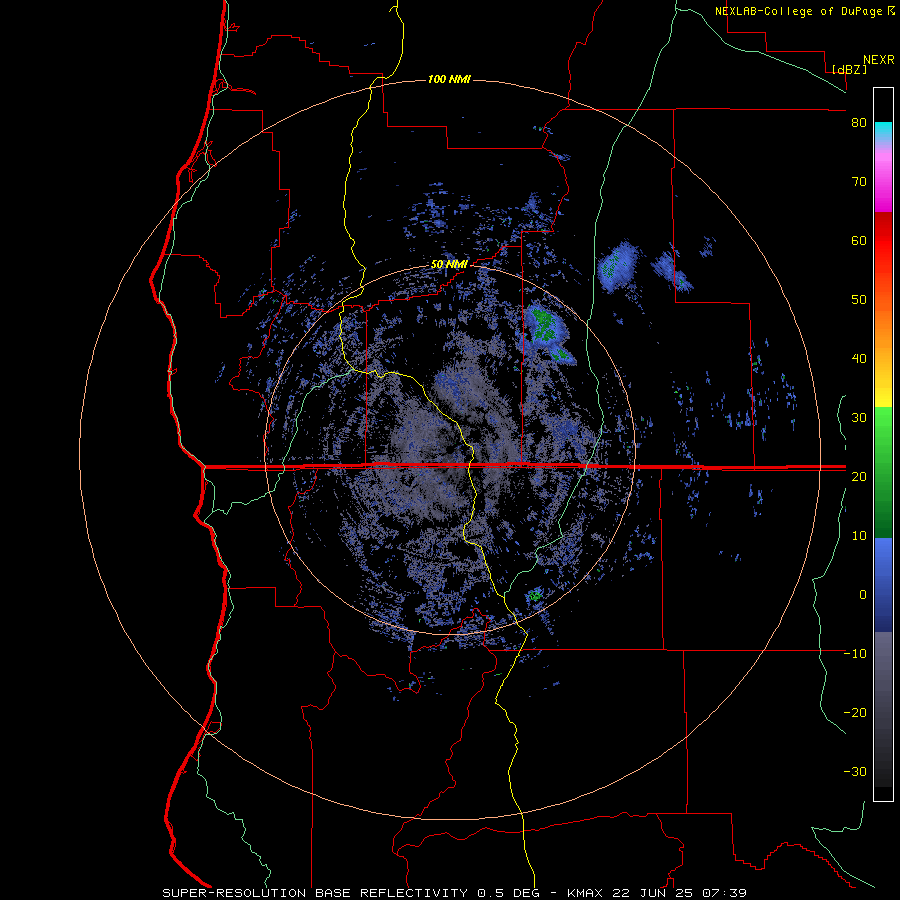Click the KMAX radar site identifier
Screen dimensions: 900x900
pyautogui.click(x=584, y=893)
